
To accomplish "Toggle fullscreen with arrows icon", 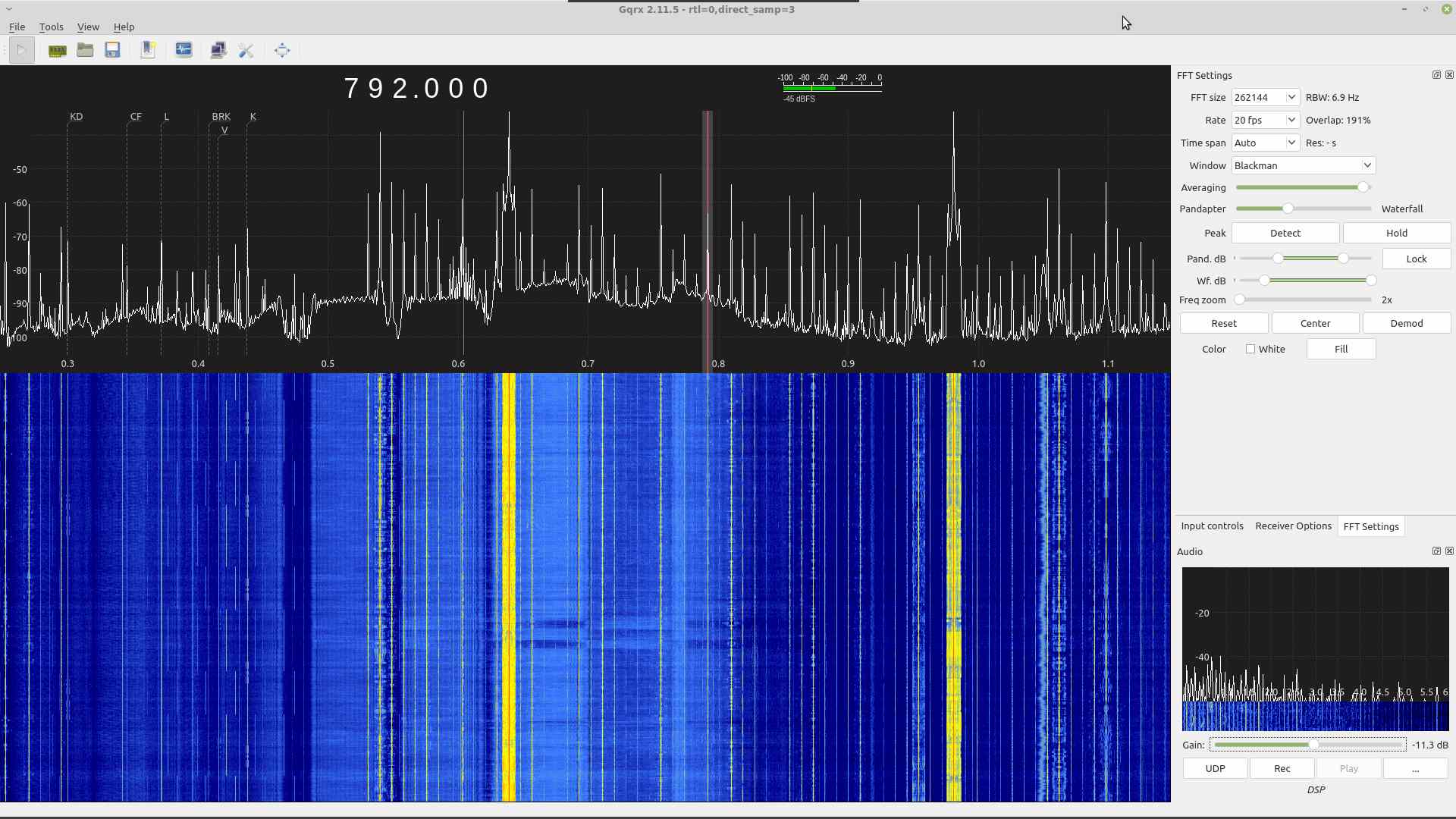I will click(x=282, y=51).
